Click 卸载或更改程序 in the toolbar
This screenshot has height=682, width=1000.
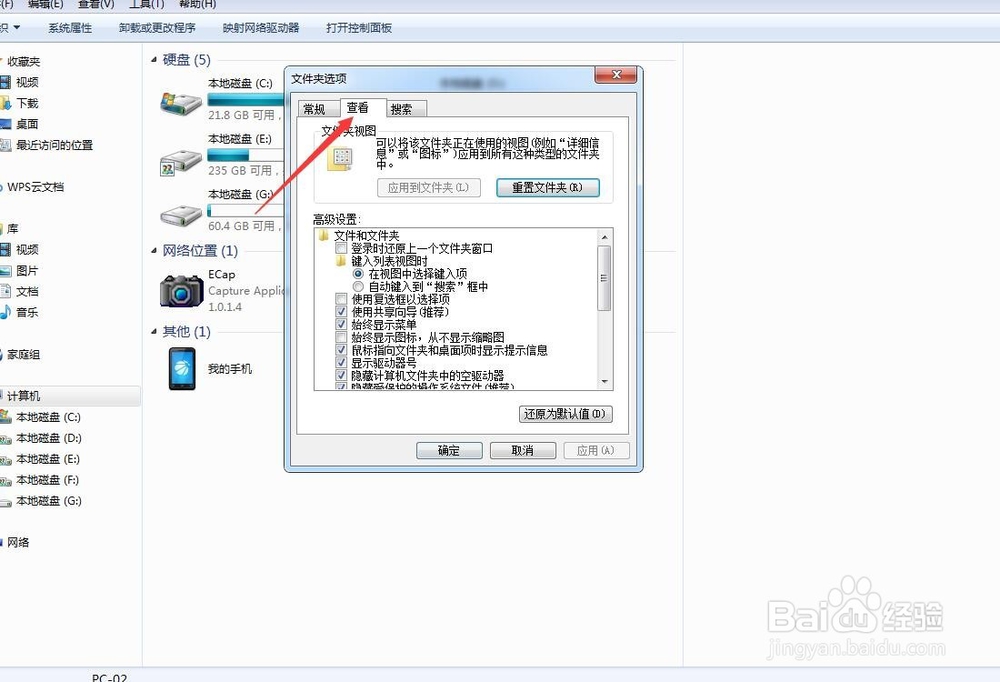click(x=158, y=28)
